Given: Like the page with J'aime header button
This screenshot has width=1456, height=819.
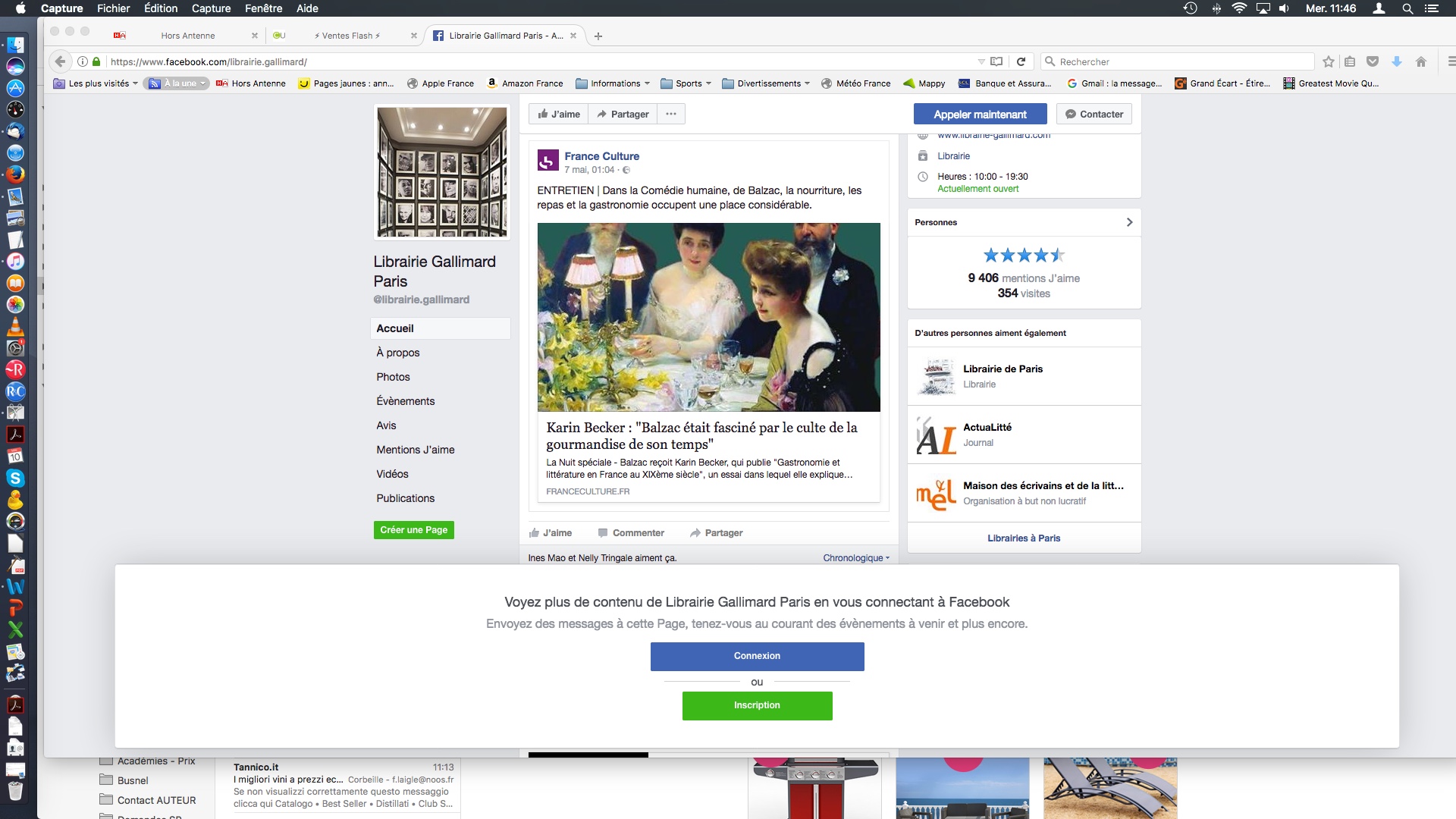Looking at the screenshot, I should pyautogui.click(x=559, y=114).
